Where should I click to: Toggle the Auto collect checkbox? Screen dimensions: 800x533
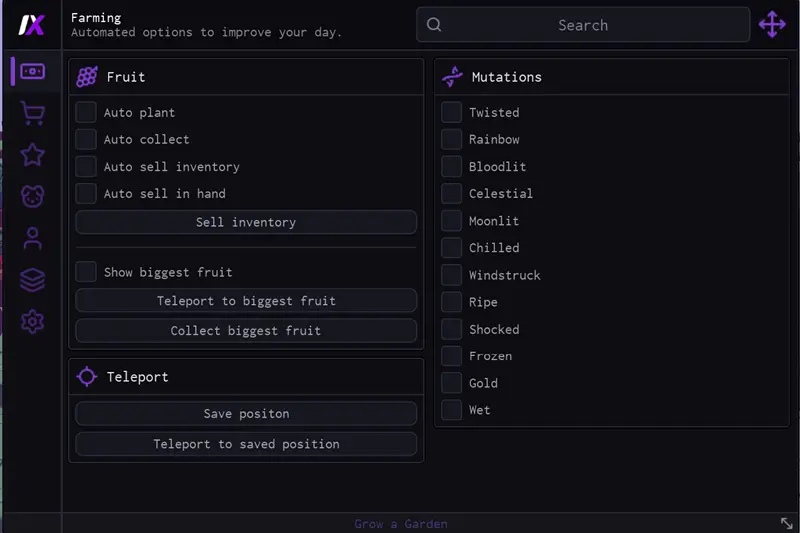tap(86, 139)
